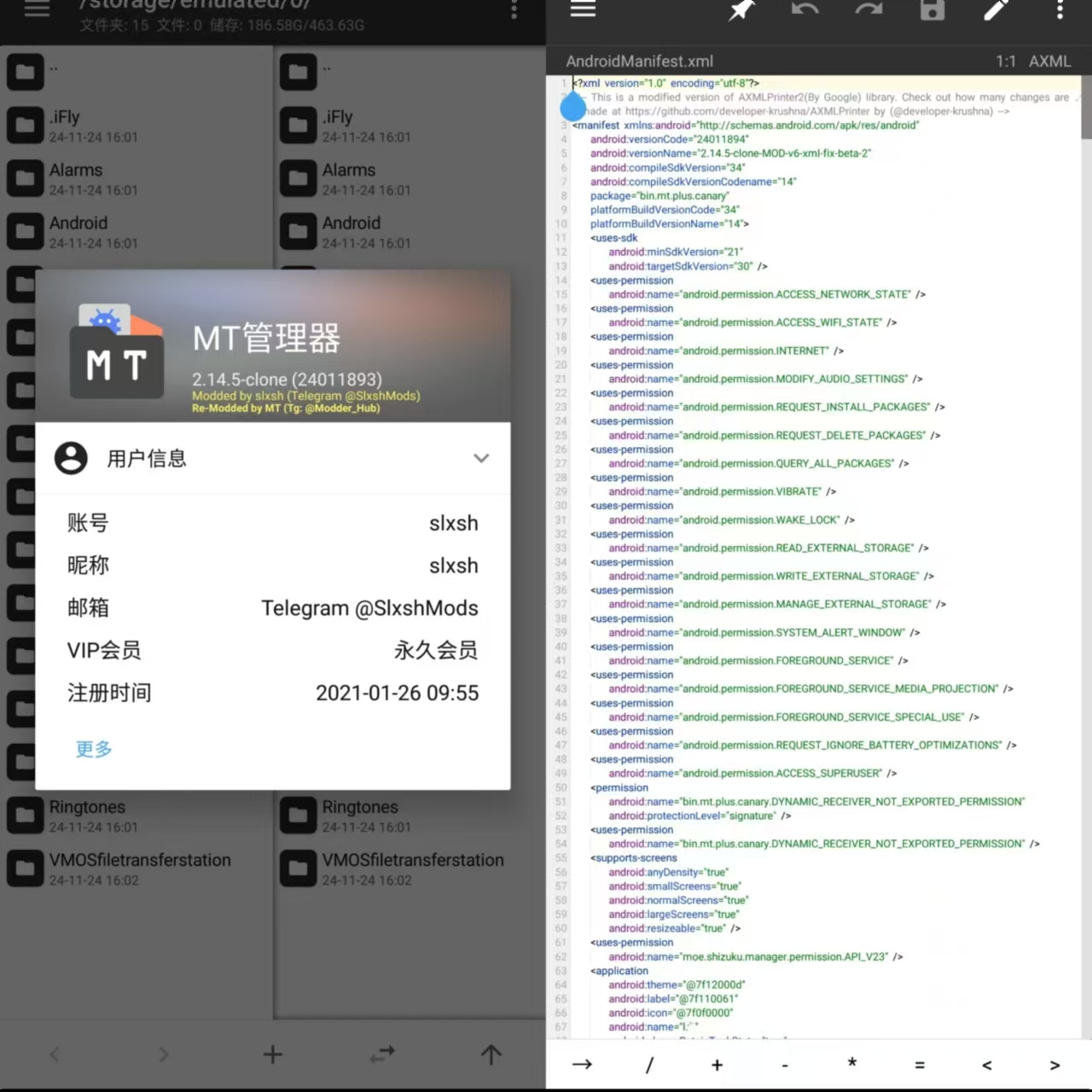Go to parent '..' entry in left pane
The width and height of the screenshot is (1092, 1092).
136,73
